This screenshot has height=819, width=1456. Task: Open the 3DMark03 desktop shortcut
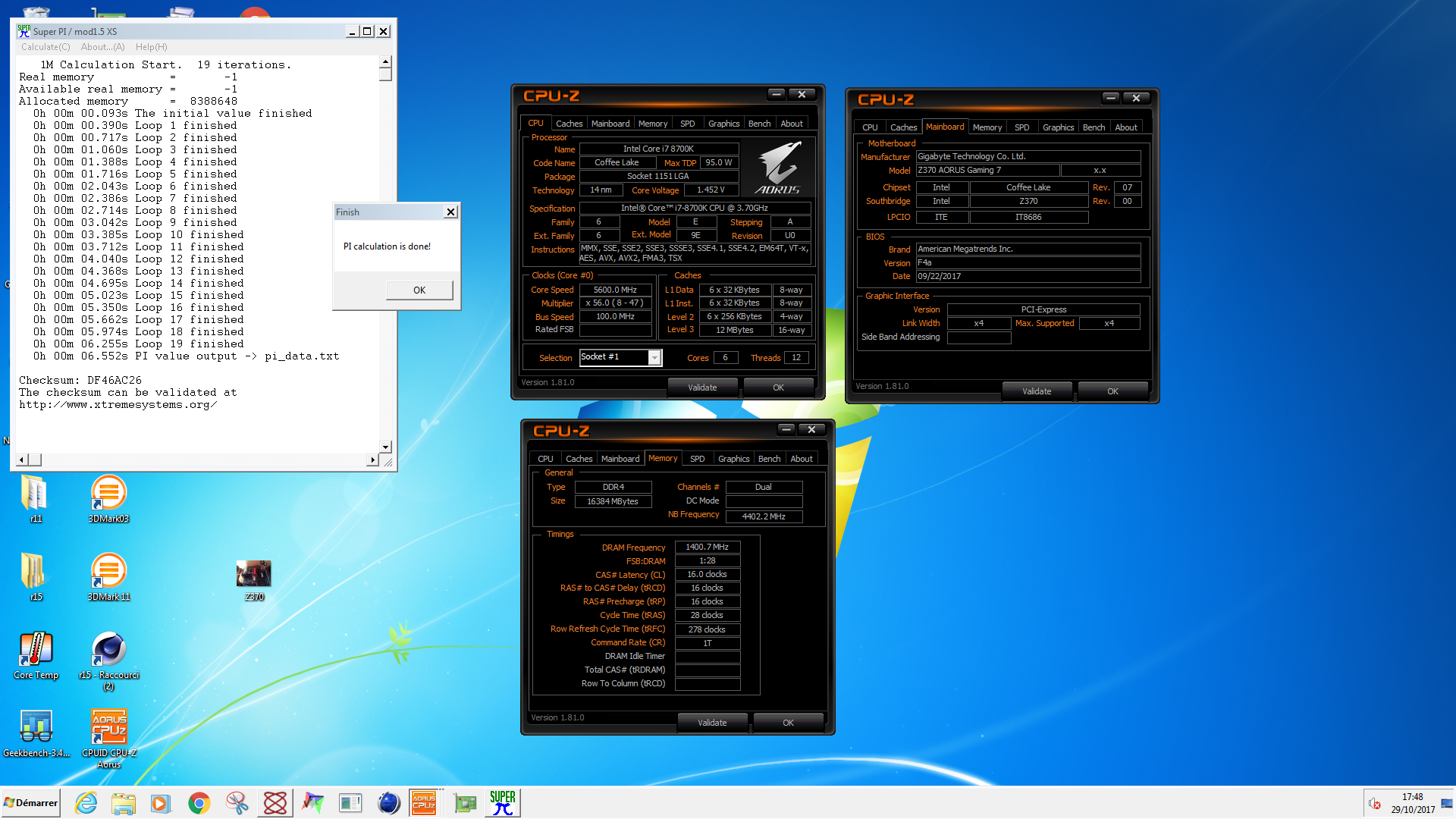(108, 498)
